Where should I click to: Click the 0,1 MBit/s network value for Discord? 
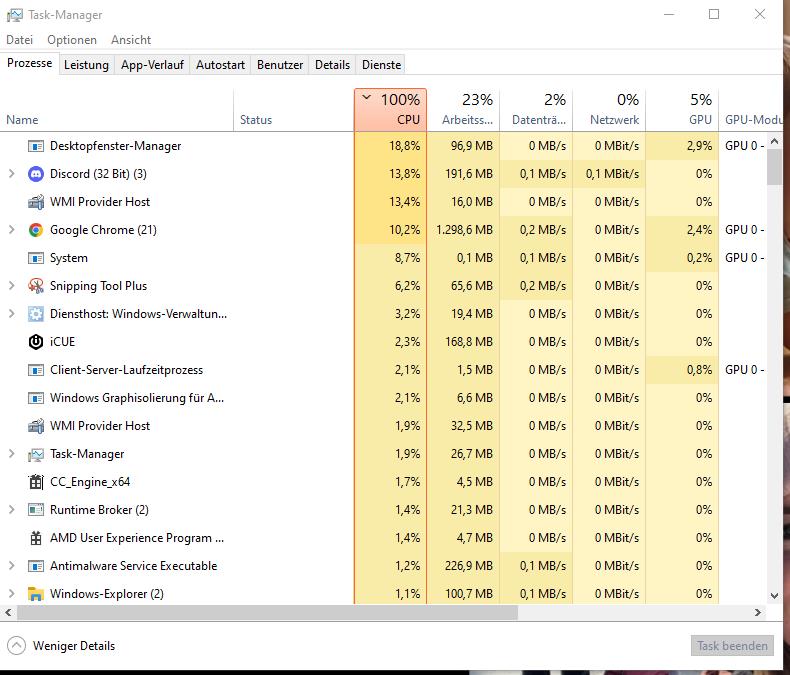(612, 174)
